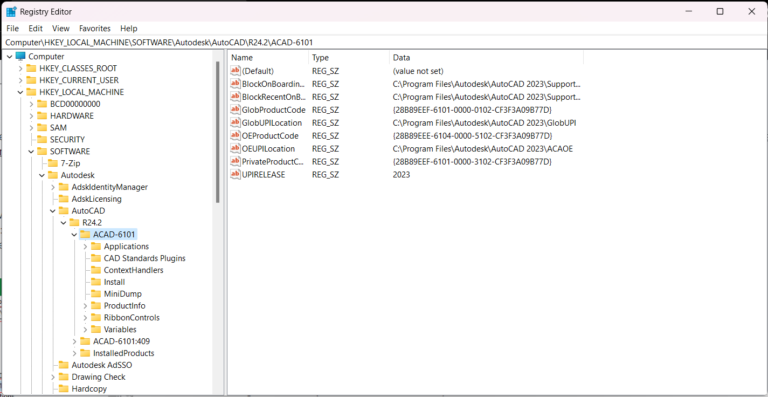Open the Favorites menu
This screenshot has width=768, height=397.
click(x=95, y=28)
